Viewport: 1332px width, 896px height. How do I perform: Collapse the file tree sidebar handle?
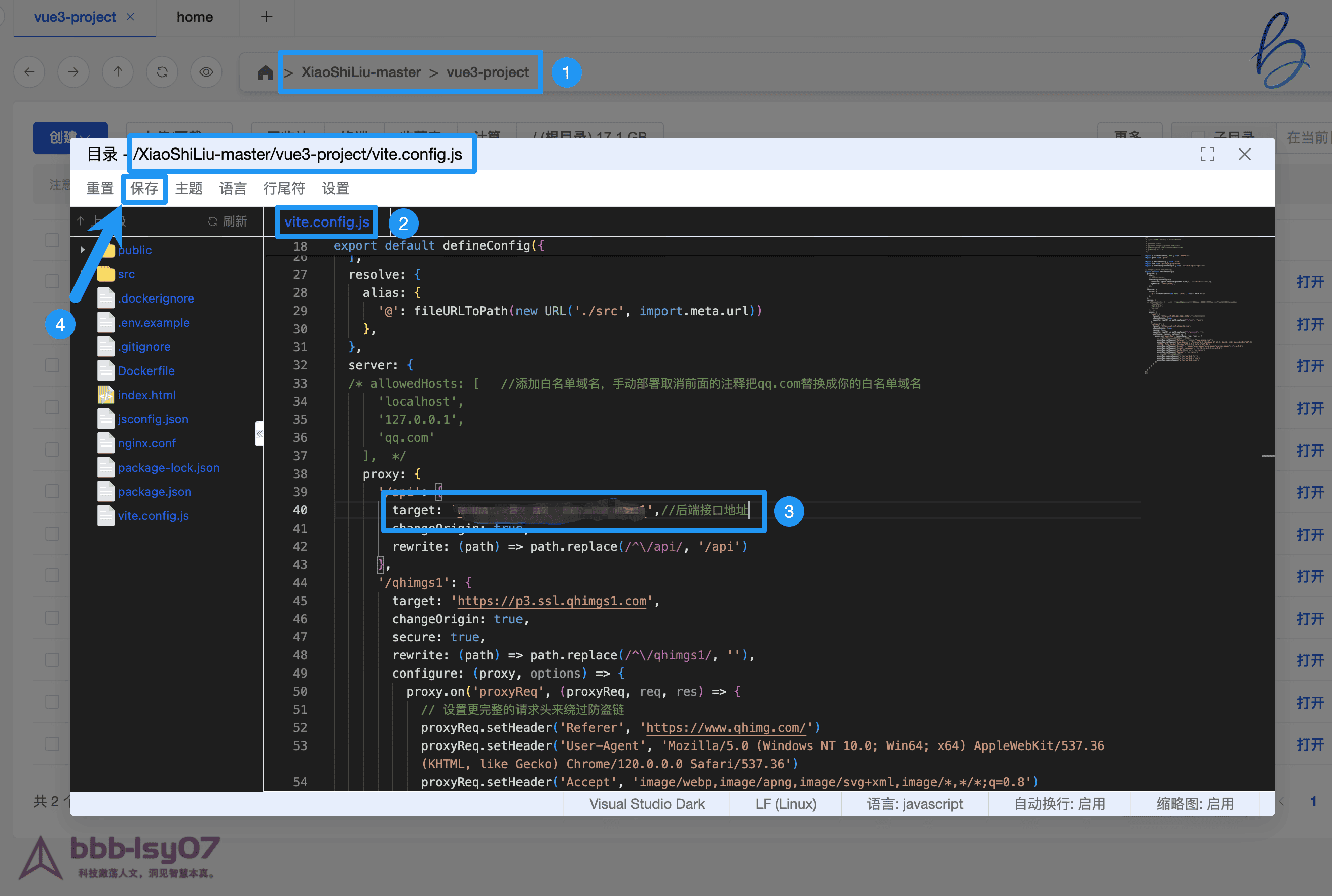(x=259, y=434)
